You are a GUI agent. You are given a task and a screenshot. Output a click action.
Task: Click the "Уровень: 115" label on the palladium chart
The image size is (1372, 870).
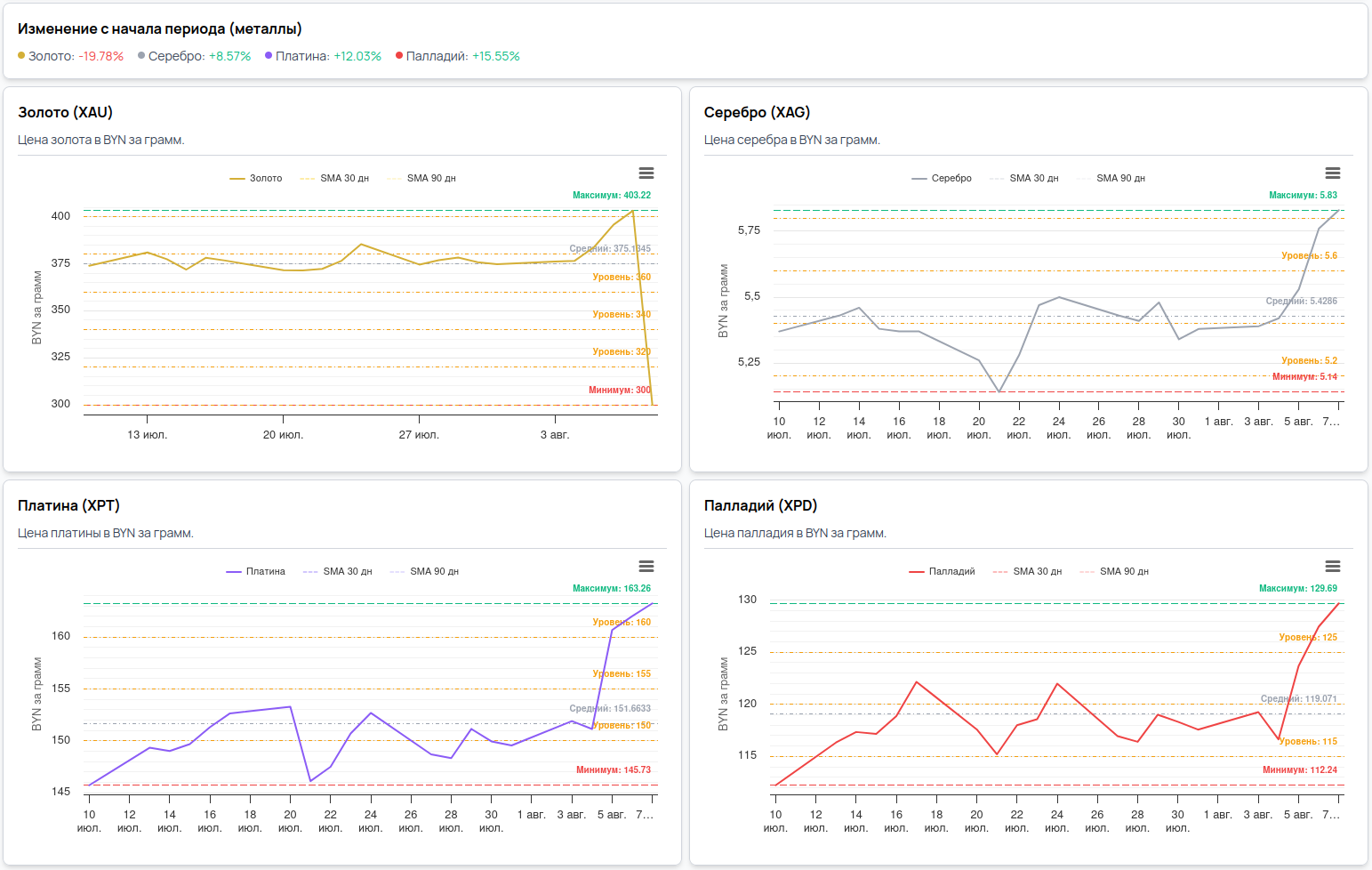1308,741
